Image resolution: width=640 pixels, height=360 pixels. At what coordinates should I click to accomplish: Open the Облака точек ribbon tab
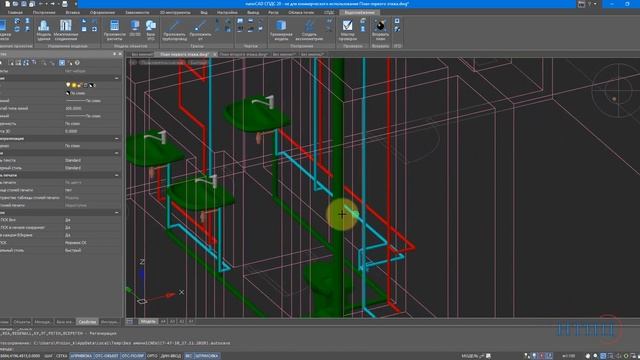[301, 13]
